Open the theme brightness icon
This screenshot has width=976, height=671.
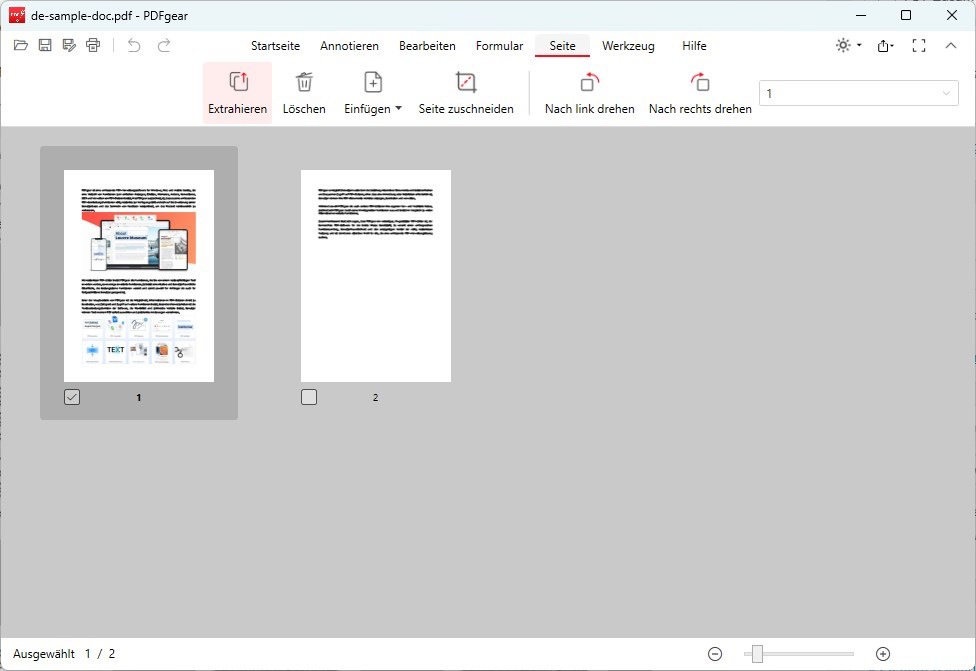pyautogui.click(x=845, y=45)
